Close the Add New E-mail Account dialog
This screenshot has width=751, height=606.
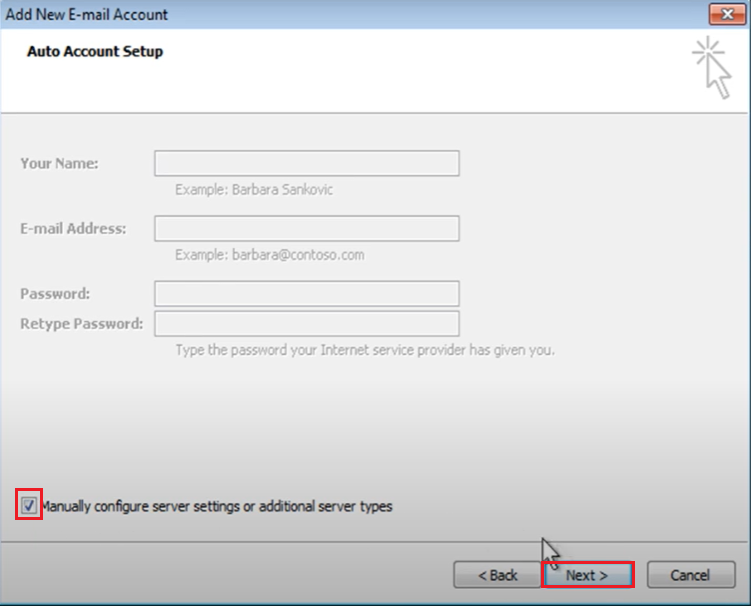[724, 14]
